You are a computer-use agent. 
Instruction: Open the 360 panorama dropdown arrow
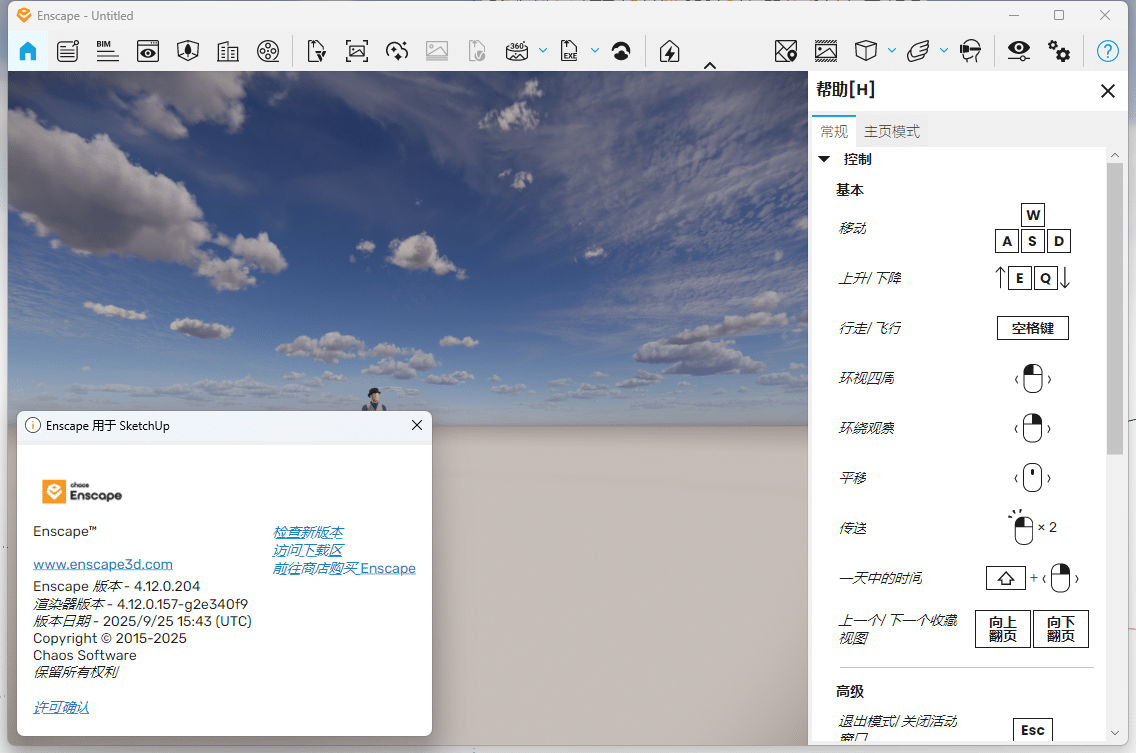pyautogui.click(x=543, y=50)
